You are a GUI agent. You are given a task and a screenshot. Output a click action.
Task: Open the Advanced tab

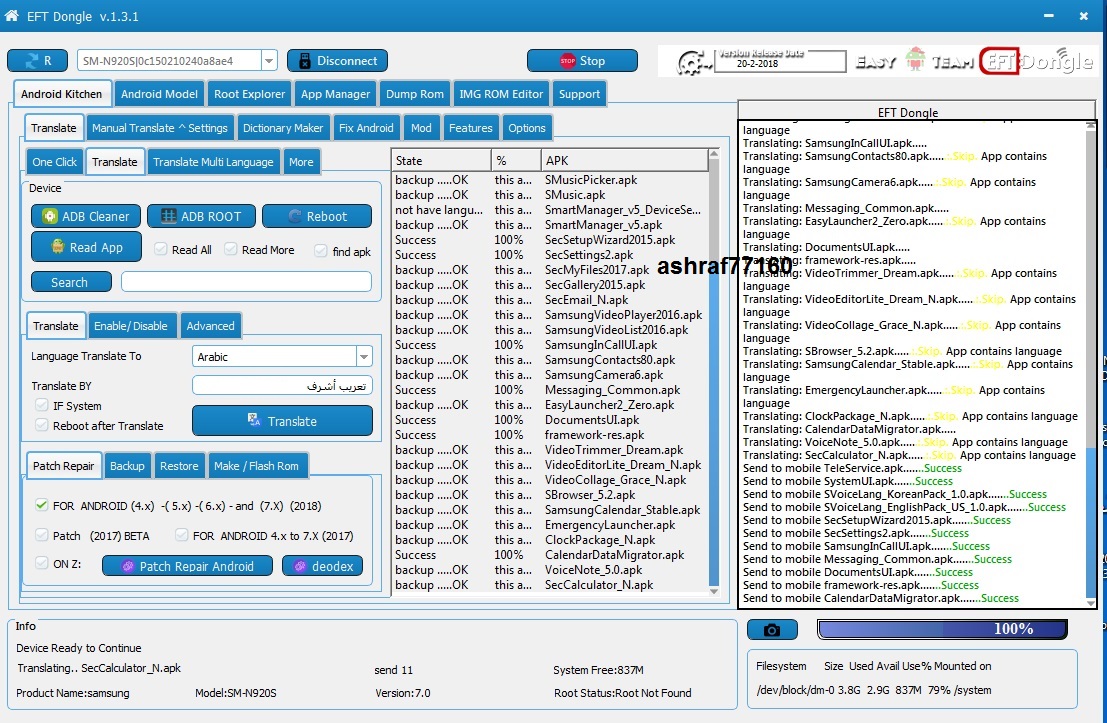(210, 325)
